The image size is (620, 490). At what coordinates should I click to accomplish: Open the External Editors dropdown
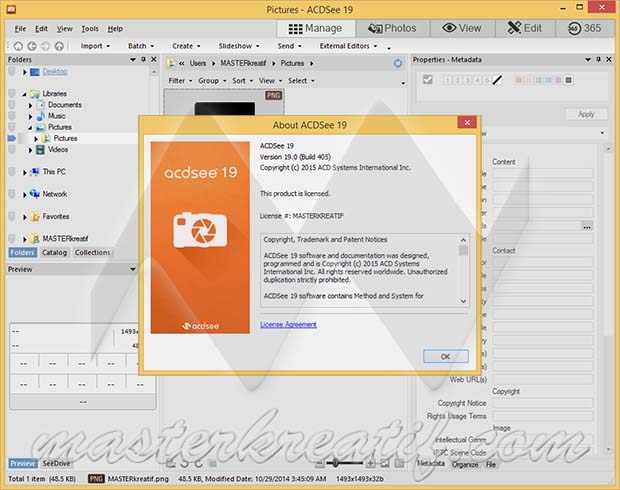pyautogui.click(x=348, y=46)
